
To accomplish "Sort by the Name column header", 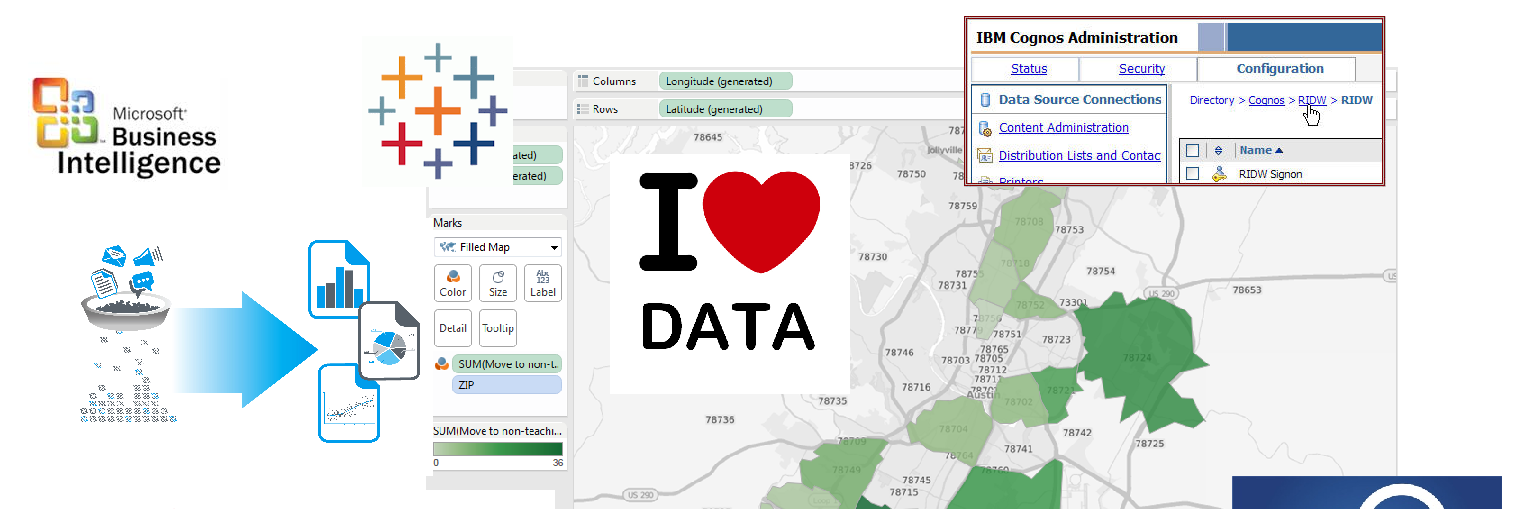I will click(1261, 150).
